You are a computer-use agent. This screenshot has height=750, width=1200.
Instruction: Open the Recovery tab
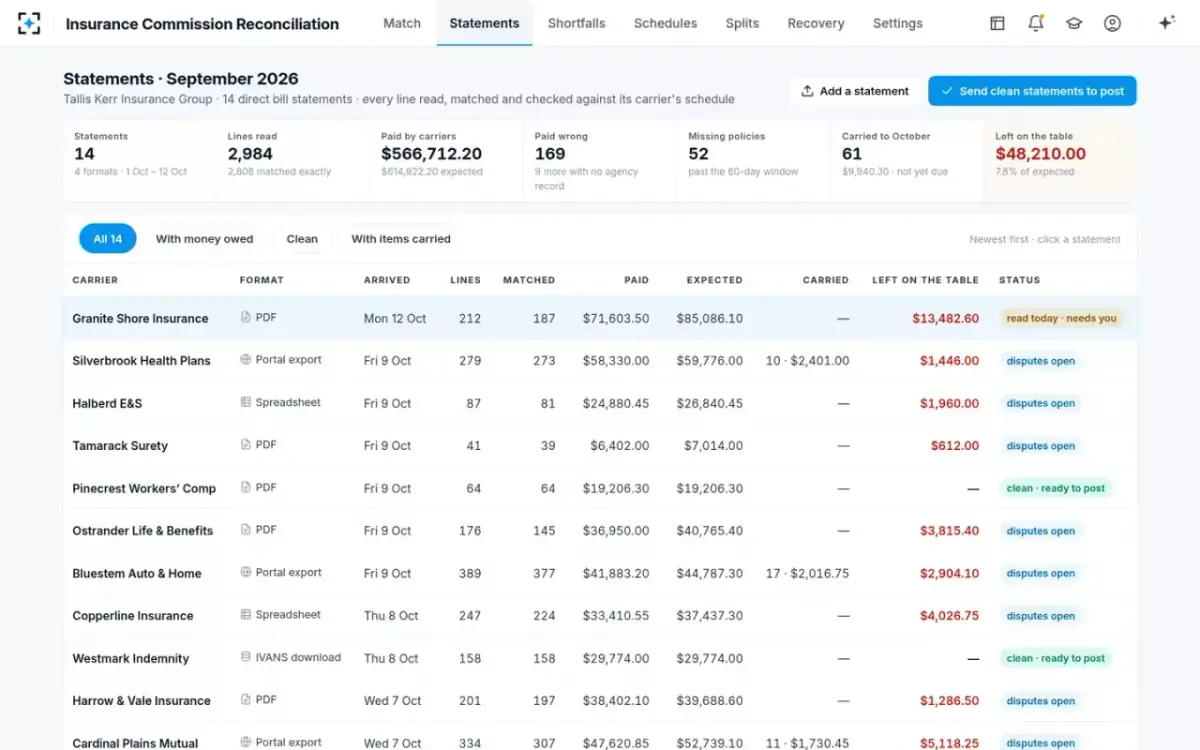pos(816,23)
